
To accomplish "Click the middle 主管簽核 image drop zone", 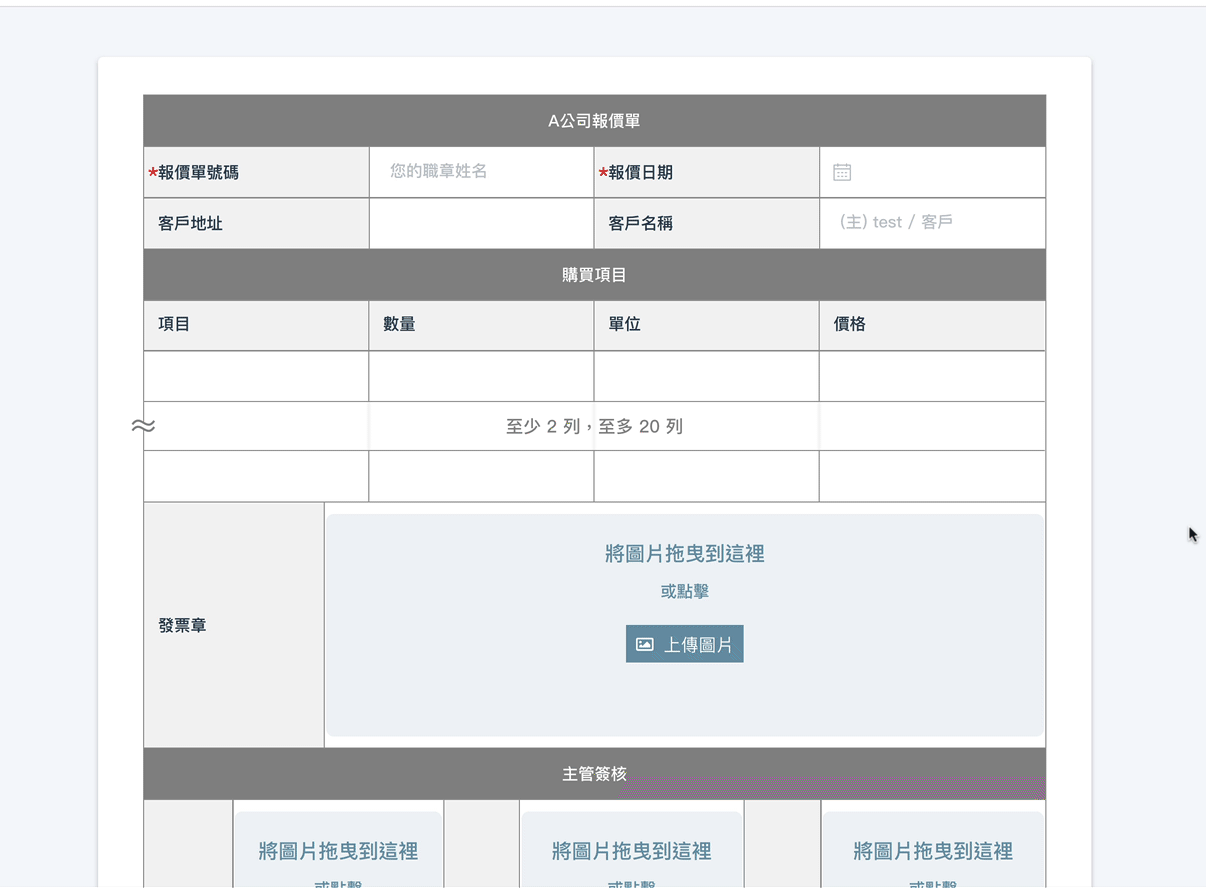I will point(631,850).
